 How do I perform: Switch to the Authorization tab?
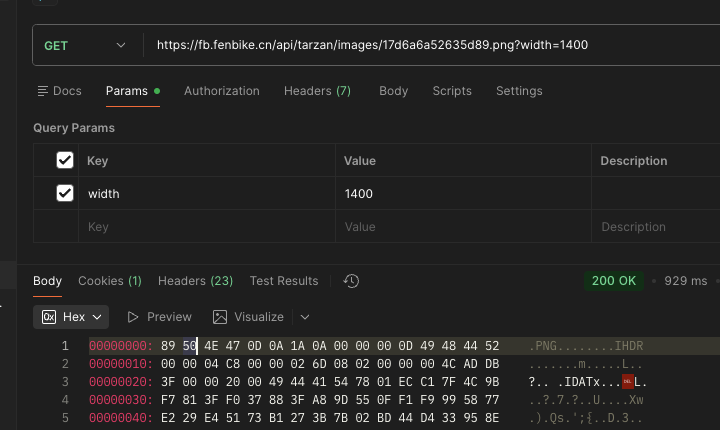[x=221, y=91]
